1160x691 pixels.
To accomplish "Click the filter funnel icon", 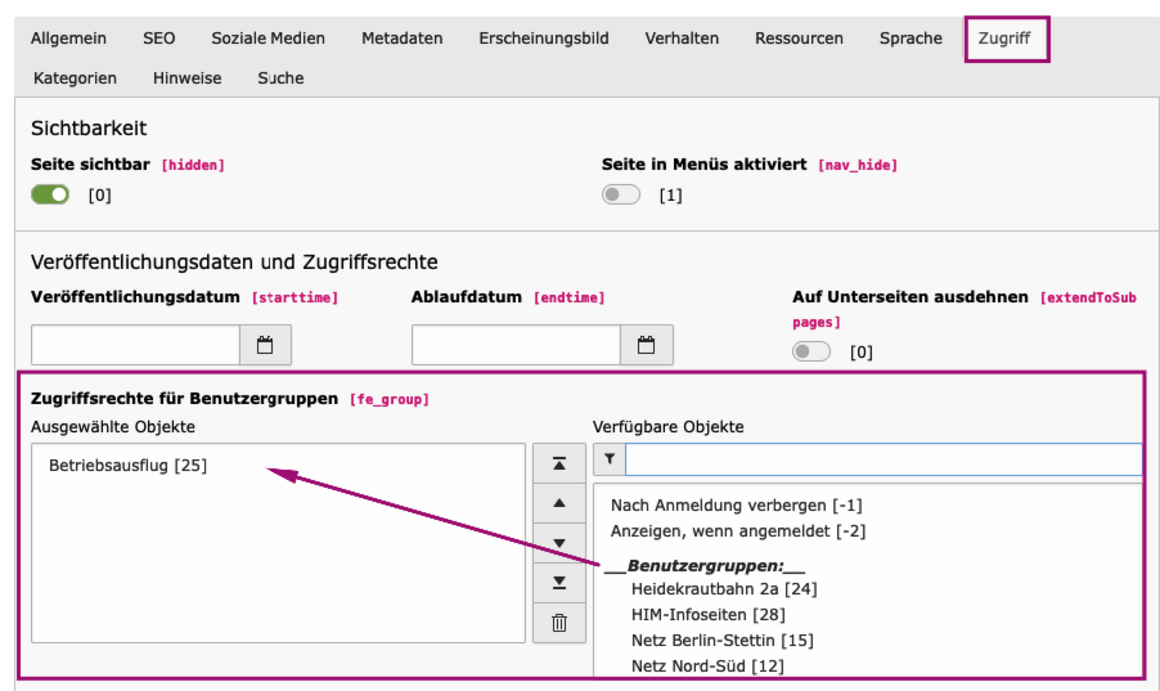I will point(609,459).
